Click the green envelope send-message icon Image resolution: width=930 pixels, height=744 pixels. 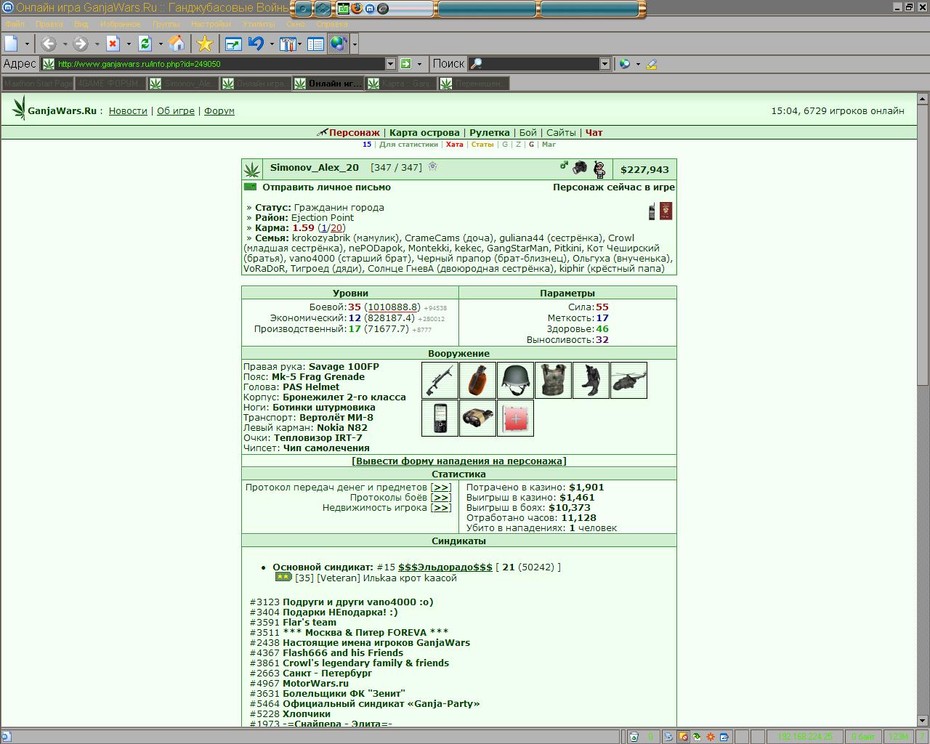[x=250, y=187]
